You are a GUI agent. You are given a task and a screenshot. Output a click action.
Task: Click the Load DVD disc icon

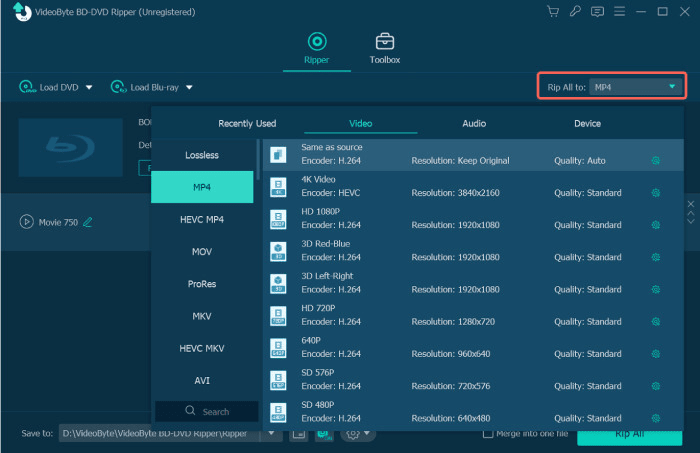coord(27,87)
